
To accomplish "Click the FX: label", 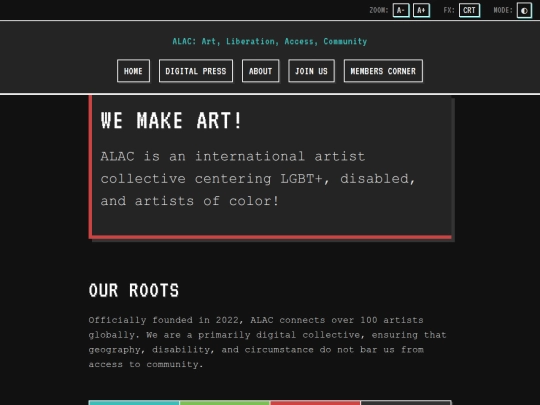I will click(x=449, y=10).
